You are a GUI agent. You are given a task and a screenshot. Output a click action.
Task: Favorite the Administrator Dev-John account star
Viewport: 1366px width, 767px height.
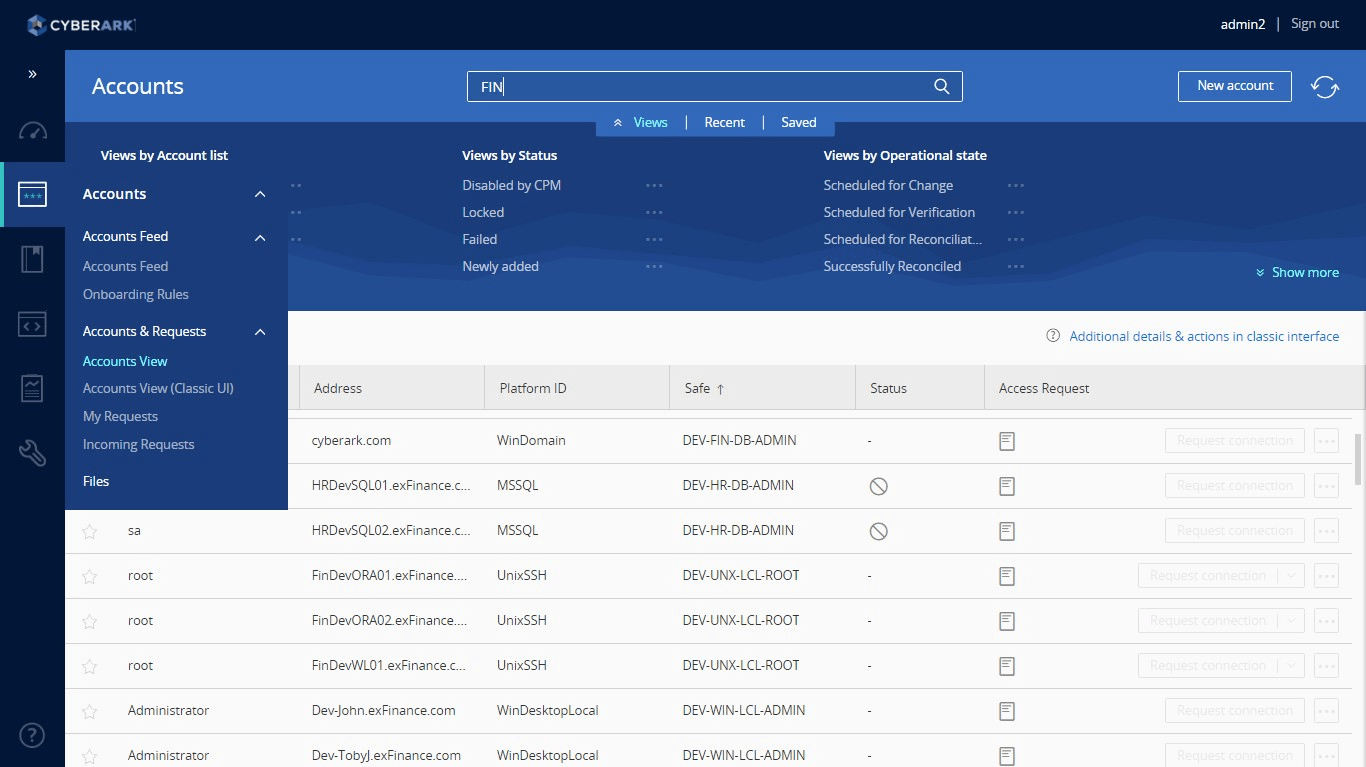[x=90, y=711]
